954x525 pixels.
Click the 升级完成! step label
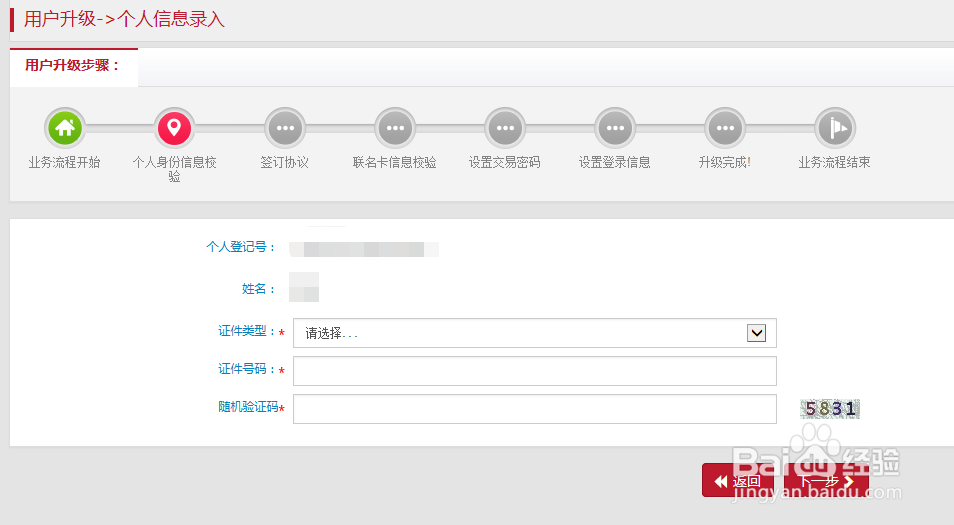(x=725, y=162)
